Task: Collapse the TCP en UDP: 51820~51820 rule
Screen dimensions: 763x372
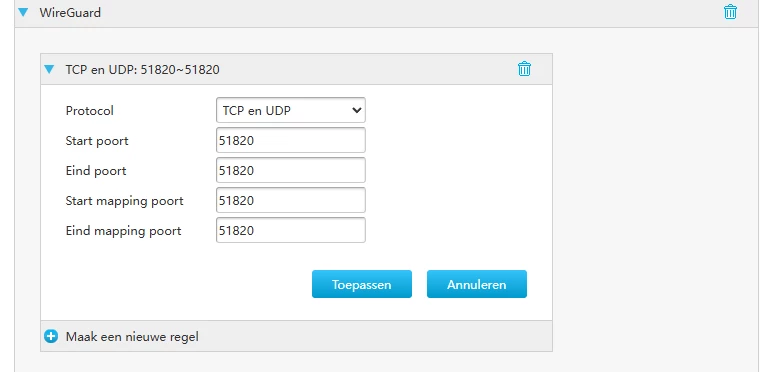Action: click(x=49, y=70)
